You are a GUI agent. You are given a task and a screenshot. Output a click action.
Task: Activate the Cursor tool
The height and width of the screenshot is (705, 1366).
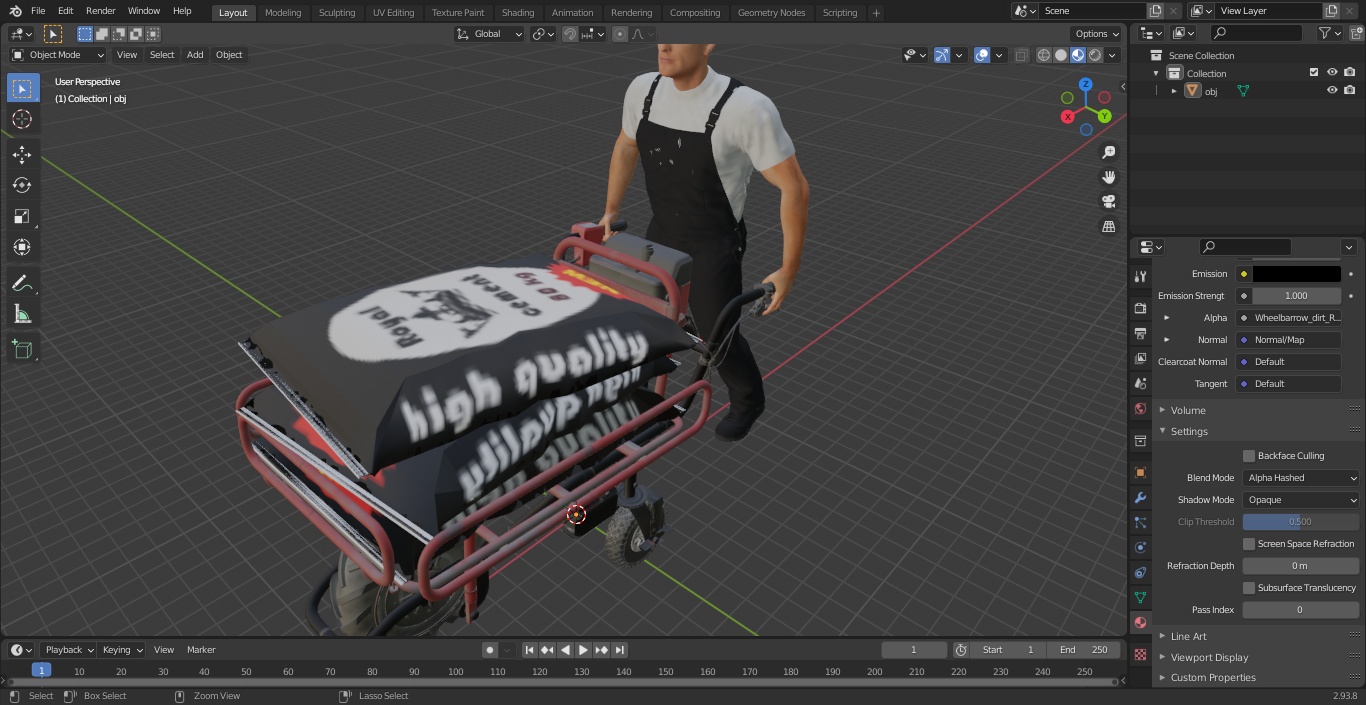click(22, 119)
